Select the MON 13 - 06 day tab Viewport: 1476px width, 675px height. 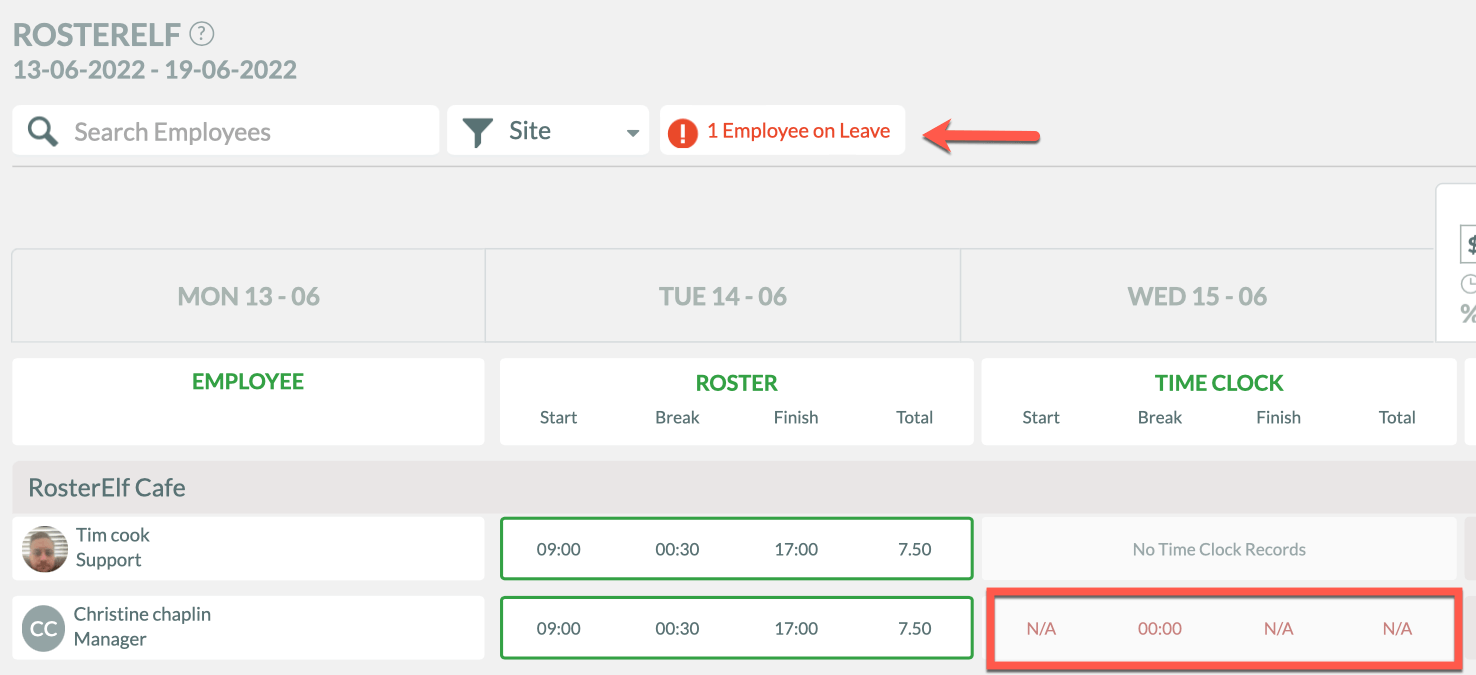tap(249, 296)
